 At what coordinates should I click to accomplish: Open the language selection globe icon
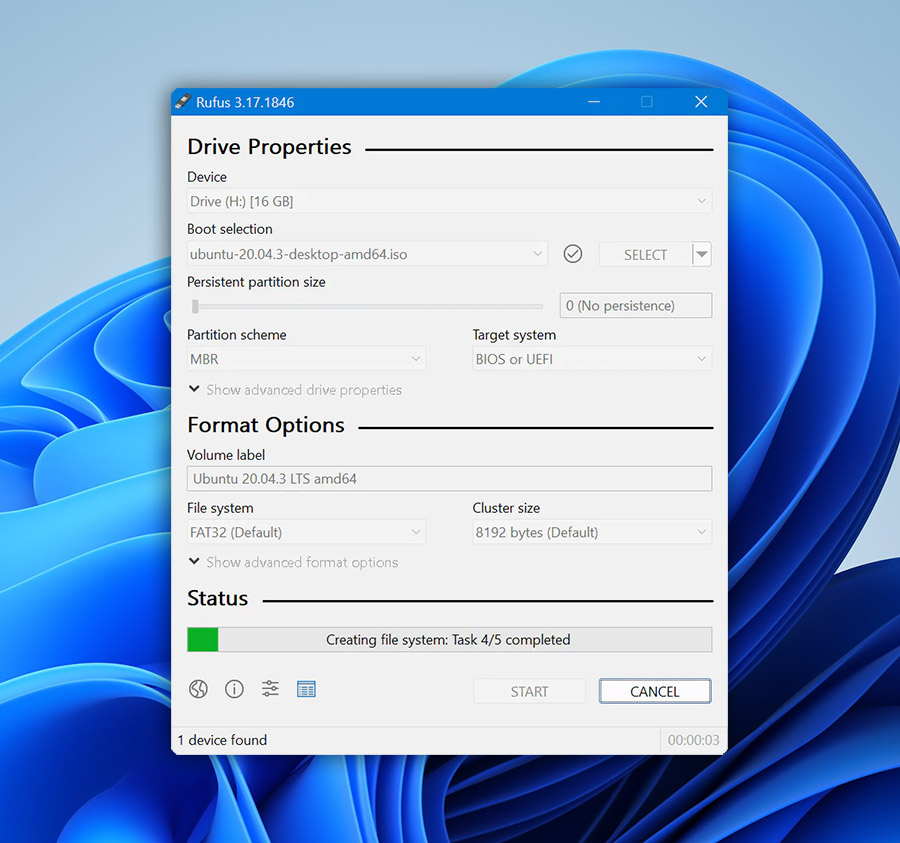pos(198,688)
